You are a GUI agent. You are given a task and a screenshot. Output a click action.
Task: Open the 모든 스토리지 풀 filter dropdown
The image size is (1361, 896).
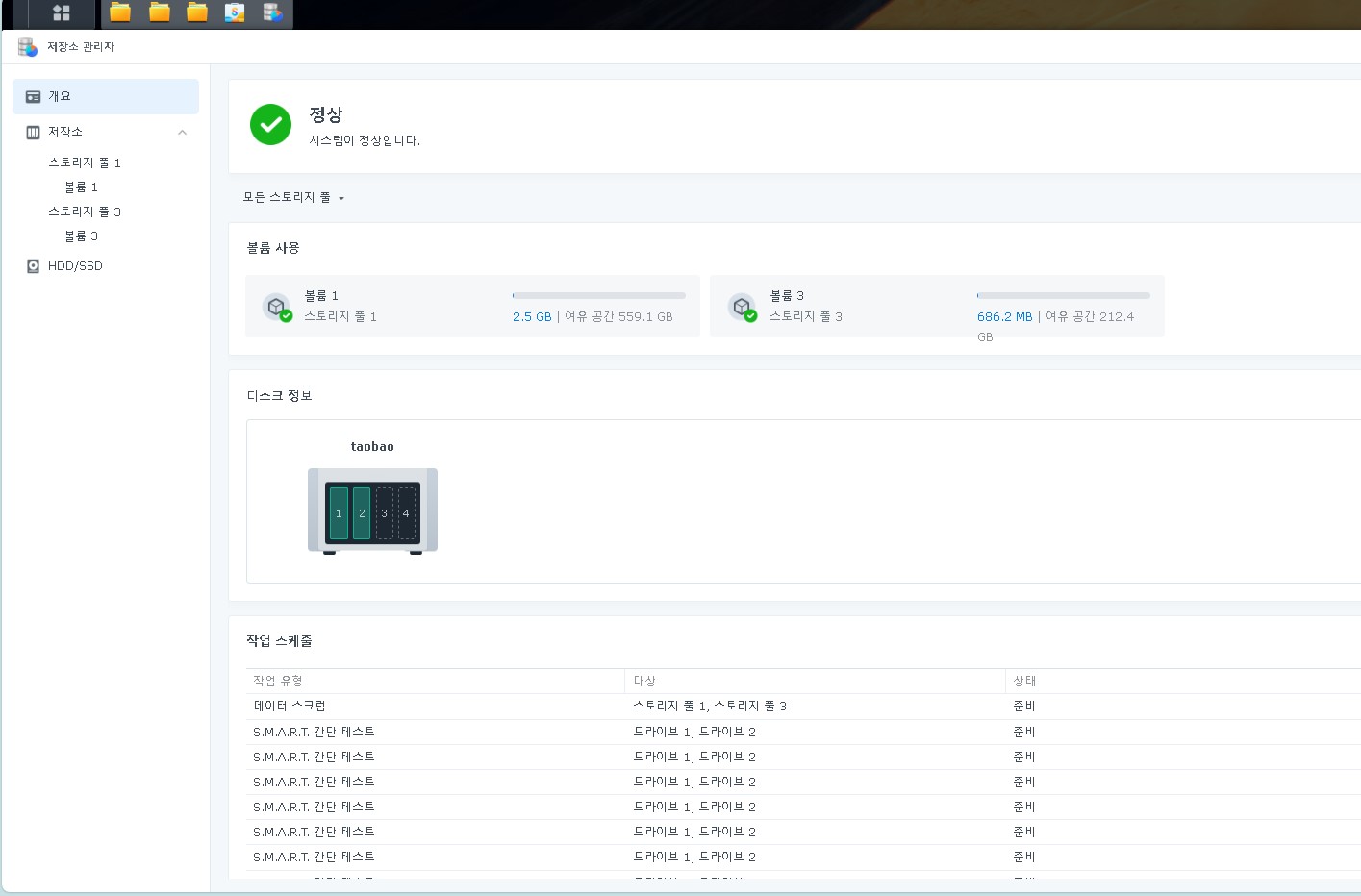(x=293, y=197)
